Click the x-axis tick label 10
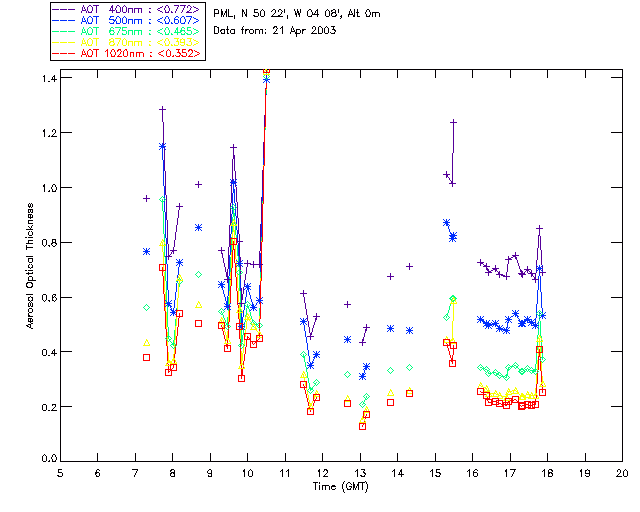The width and height of the screenshot is (640, 512). pyautogui.click(x=247, y=473)
